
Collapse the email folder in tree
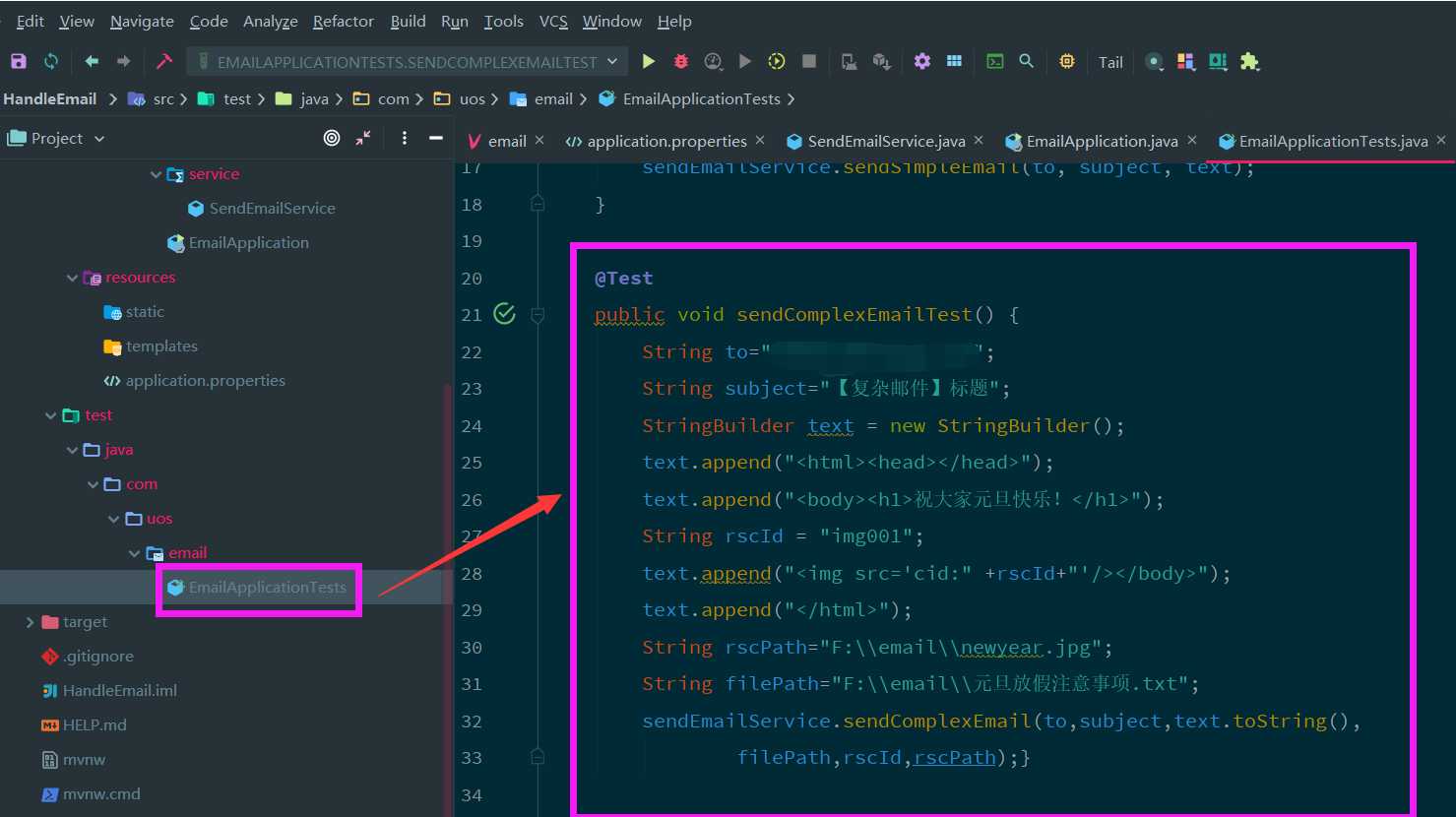click(135, 553)
